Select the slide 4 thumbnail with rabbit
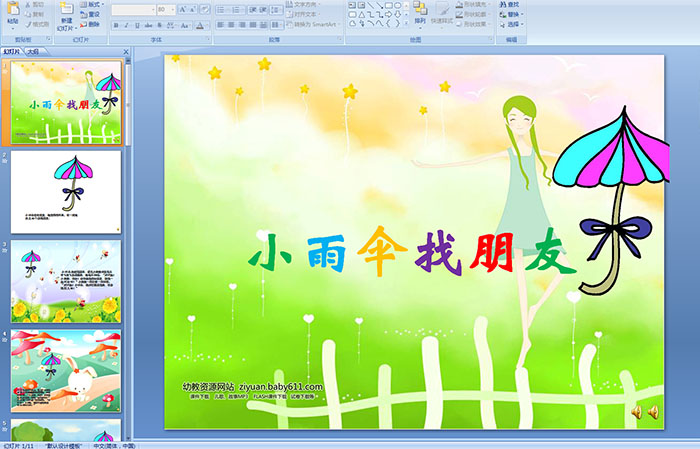Image resolution: width=700 pixels, height=449 pixels. (66, 371)
